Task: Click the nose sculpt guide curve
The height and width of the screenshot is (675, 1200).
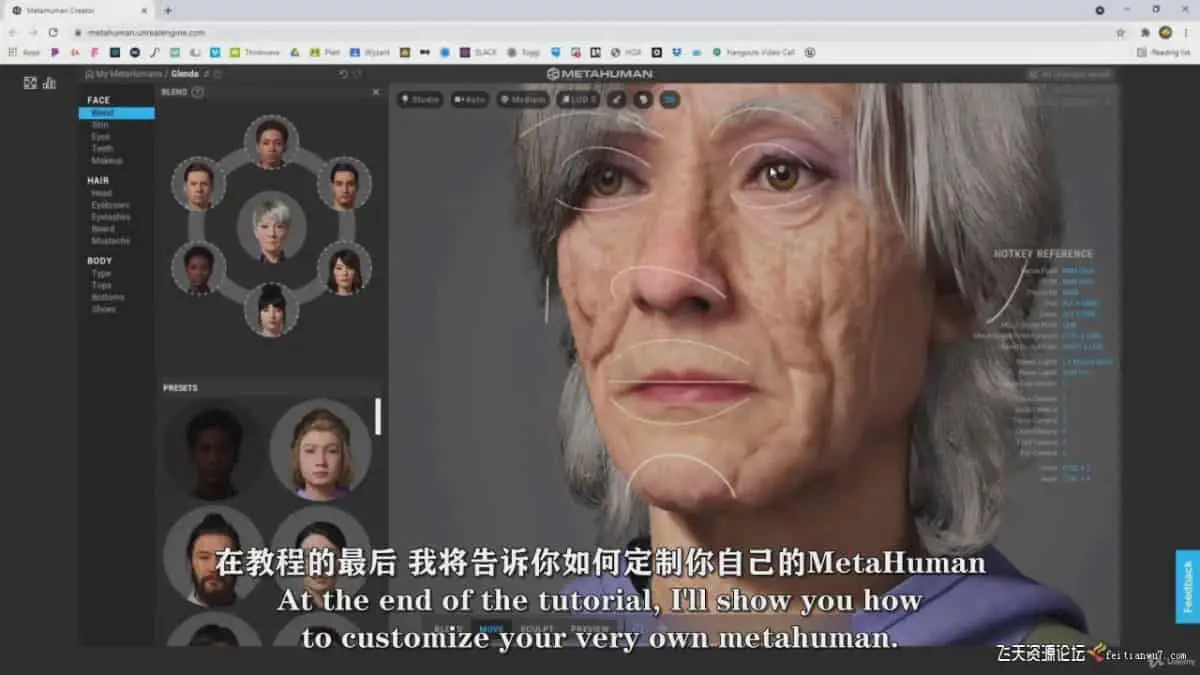Action: click(x=668, y=281)
